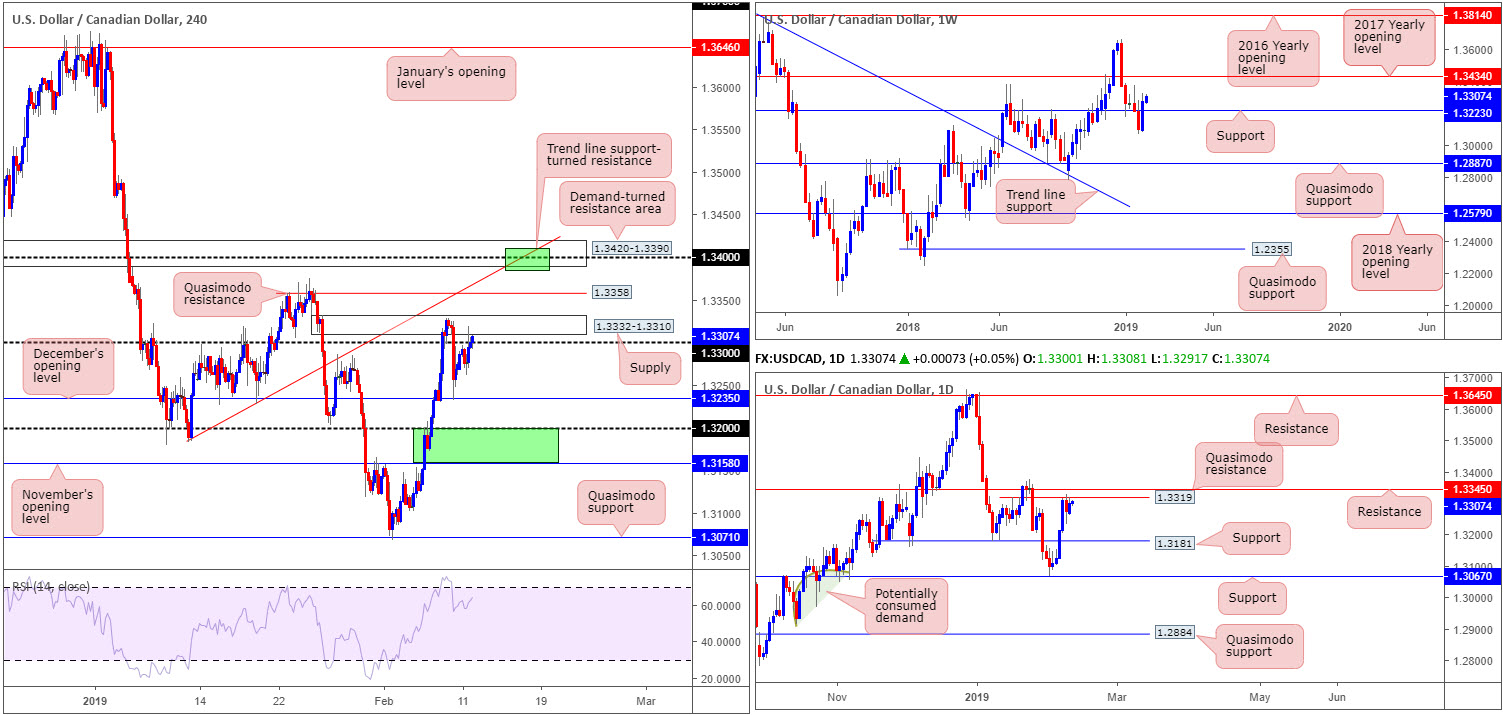This screenshot has height=715, width=1503.
Task: Click the 'RSI (14, close)' indicator label
Action: tap(50, 586)
